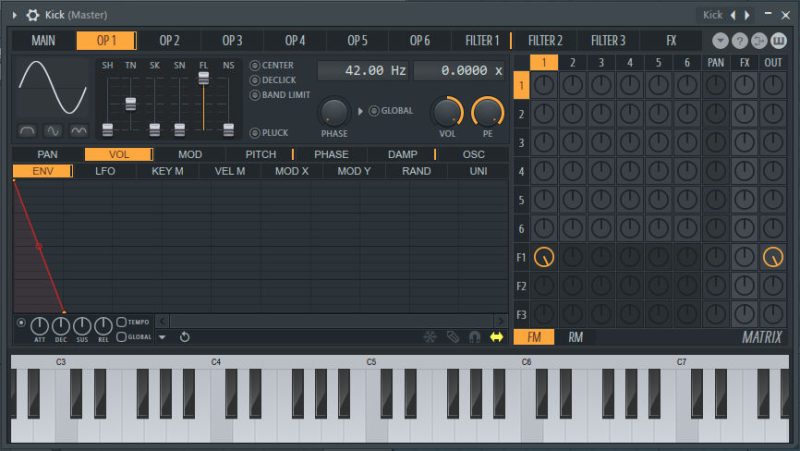Open the options round dropdown icon
800x451 pixels.
(x=720, y=41)
